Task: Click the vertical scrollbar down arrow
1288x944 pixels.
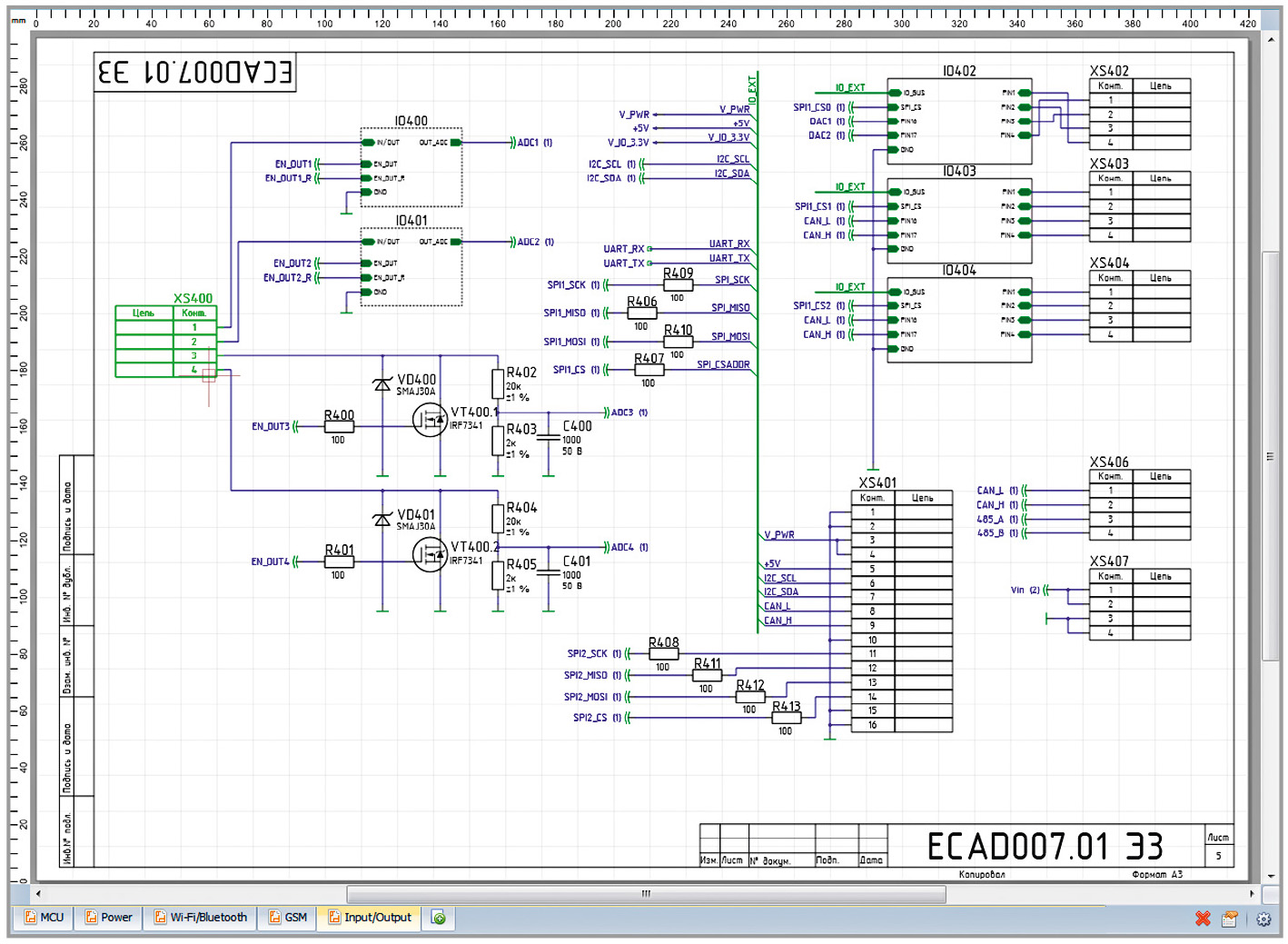Action: 1271,876
